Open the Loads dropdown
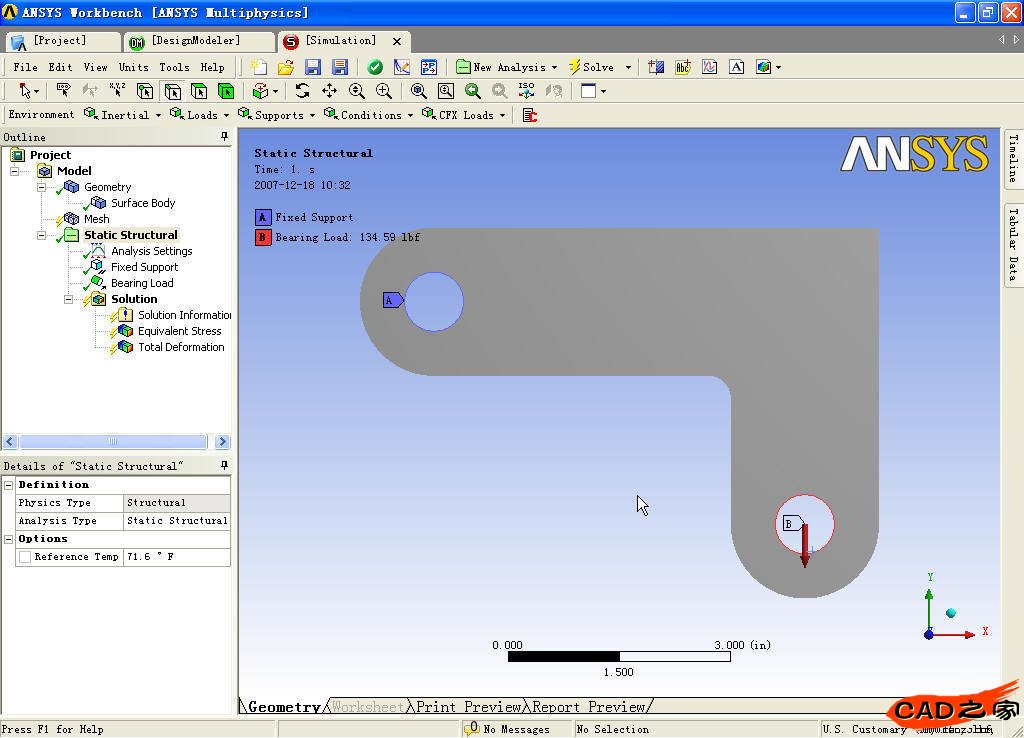This screenshot has width=1024, height=738. point(199,115)
